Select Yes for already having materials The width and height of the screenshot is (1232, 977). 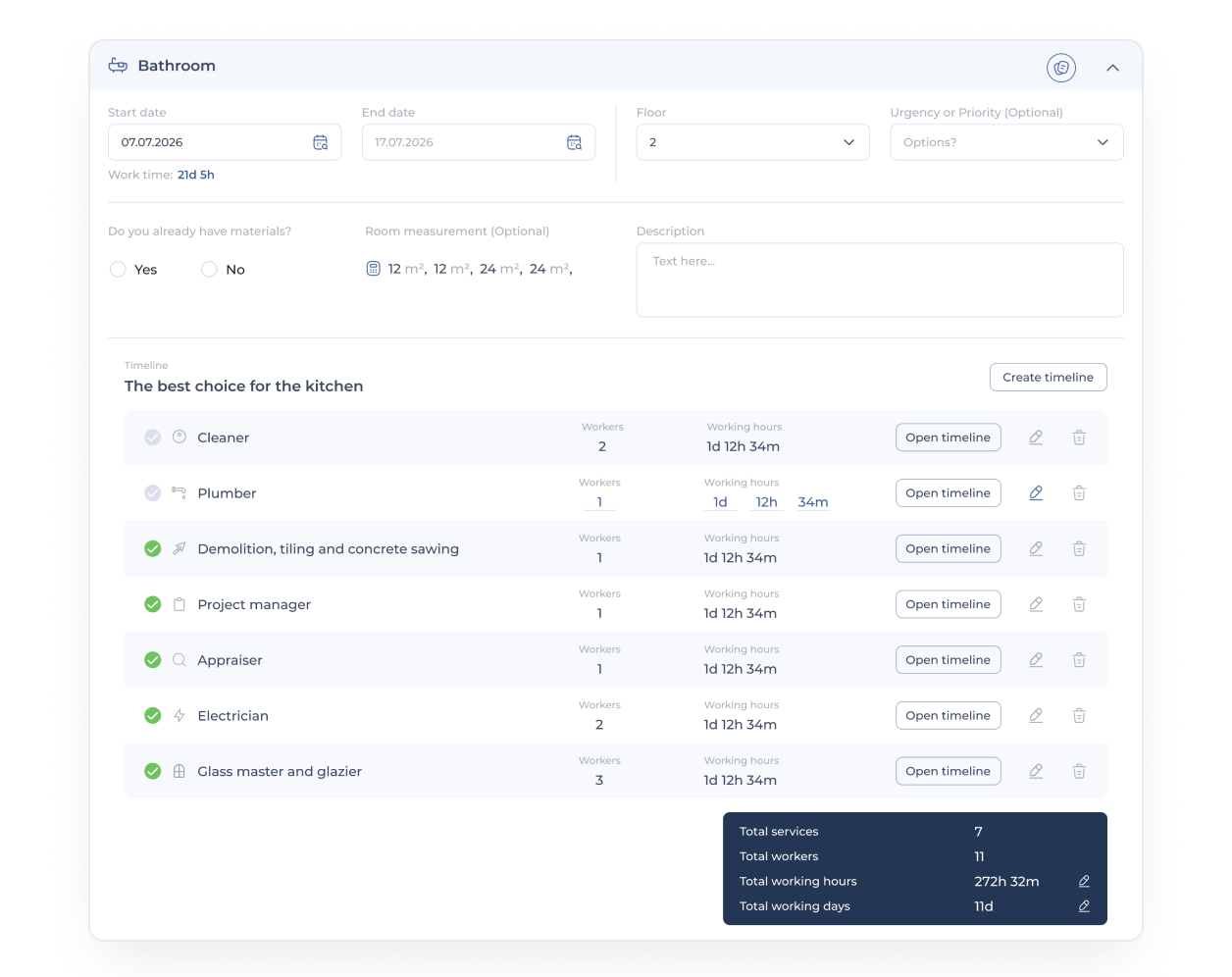pos(118,270)
